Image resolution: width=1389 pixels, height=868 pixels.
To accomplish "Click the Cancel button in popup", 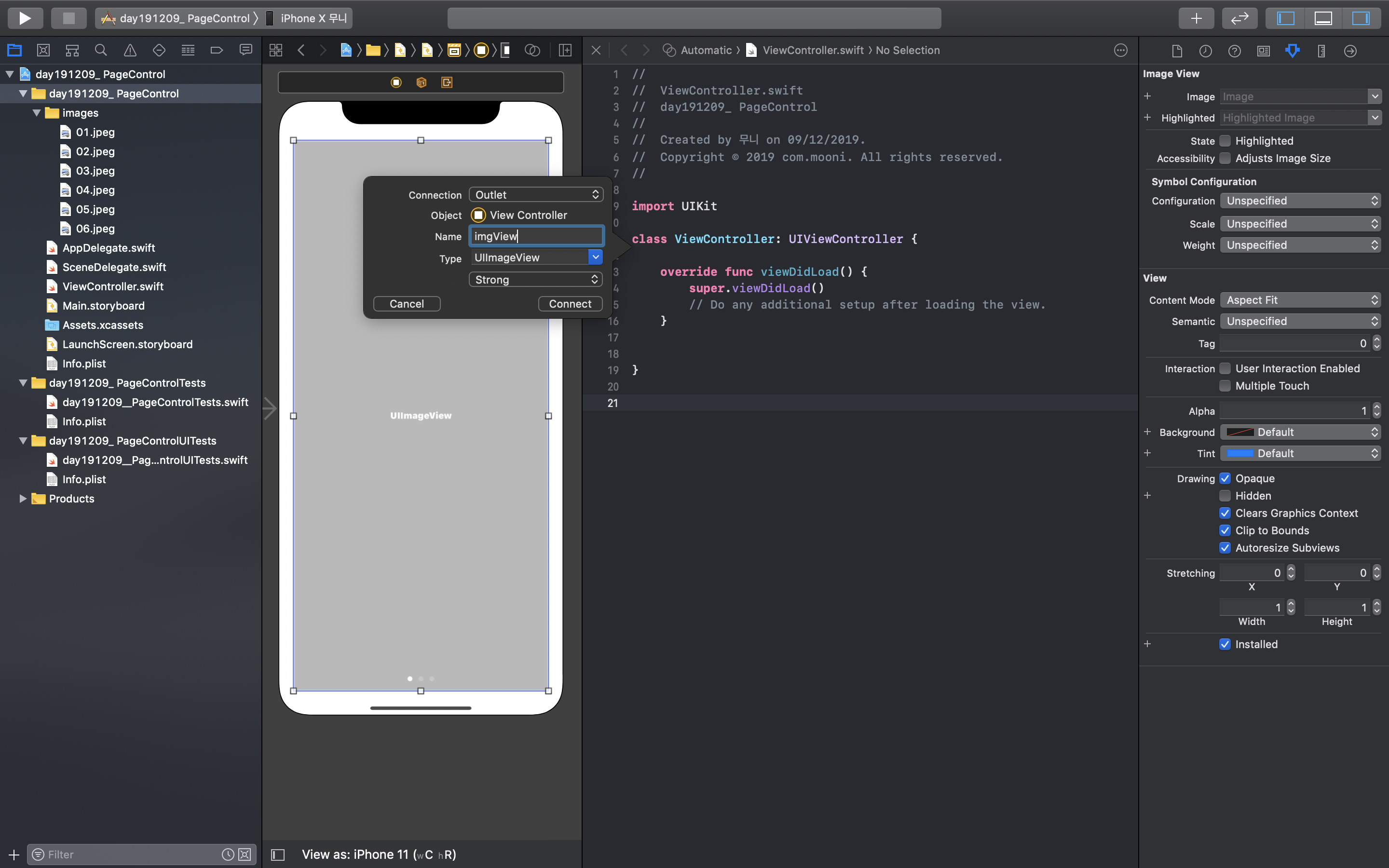I will point(407,304).
